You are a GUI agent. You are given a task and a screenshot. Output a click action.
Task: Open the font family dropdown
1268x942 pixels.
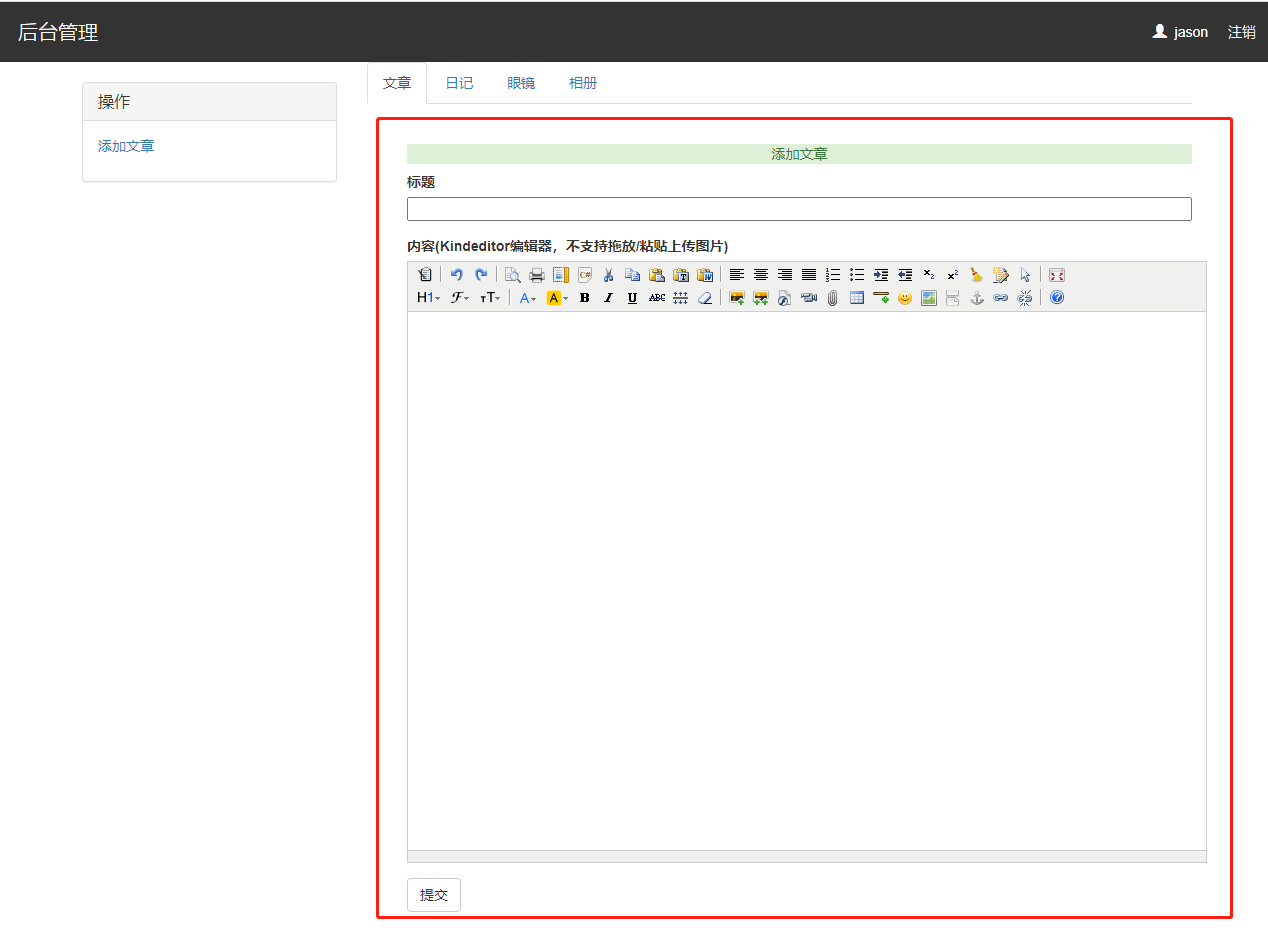pyautogui.click(x=460, y=298)
